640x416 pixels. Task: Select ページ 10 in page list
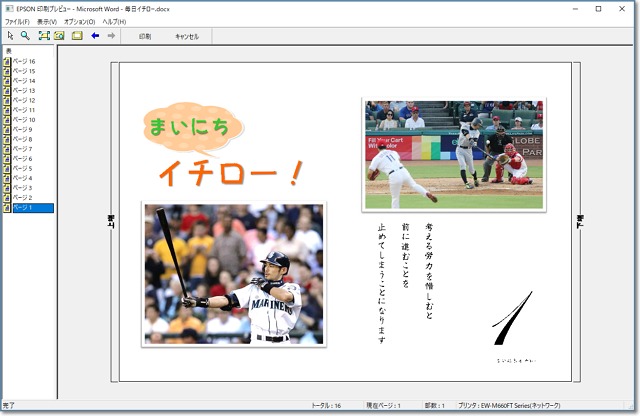tap(24, 120)
